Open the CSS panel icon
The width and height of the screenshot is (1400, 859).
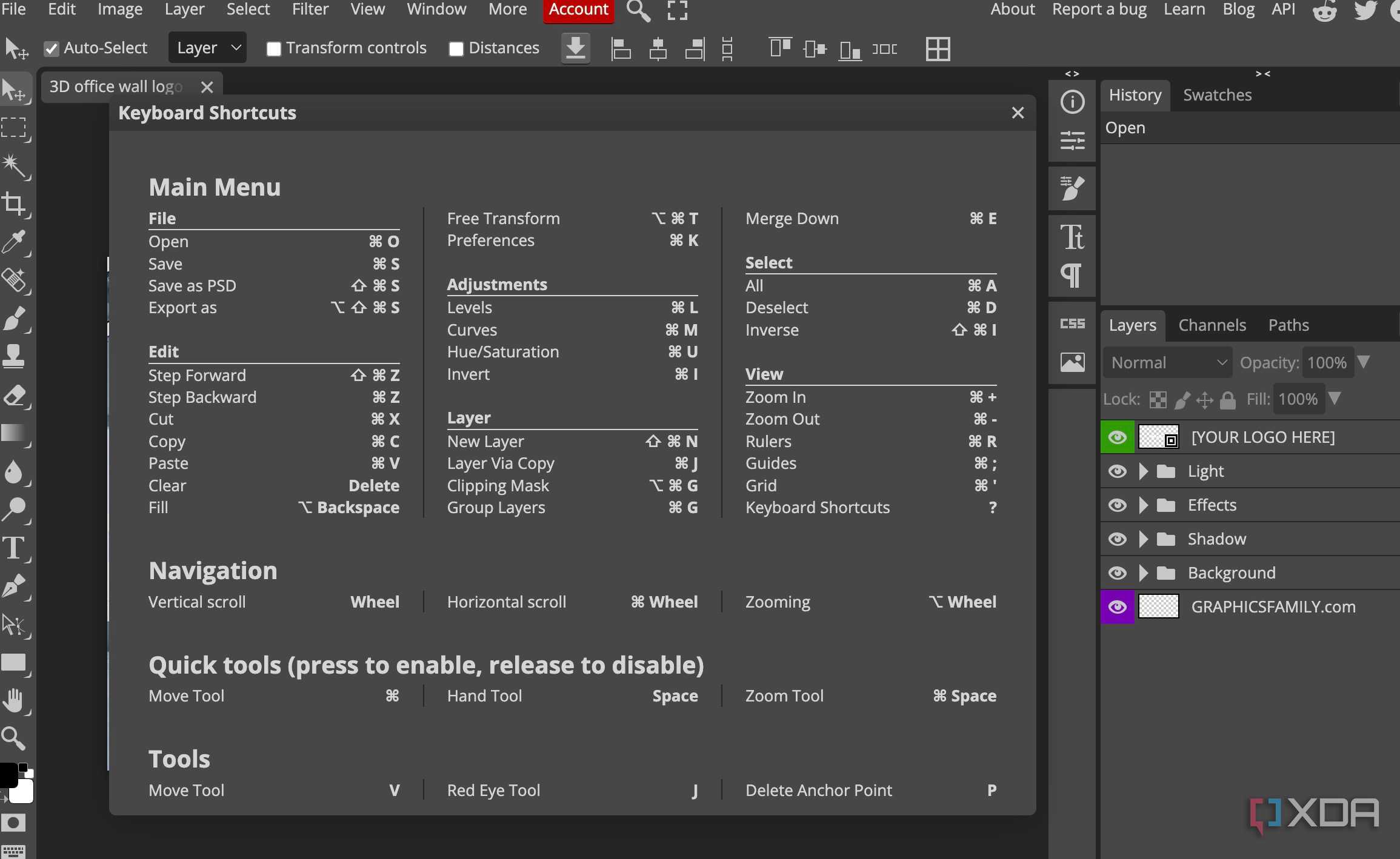click(x=1072, y=323)
